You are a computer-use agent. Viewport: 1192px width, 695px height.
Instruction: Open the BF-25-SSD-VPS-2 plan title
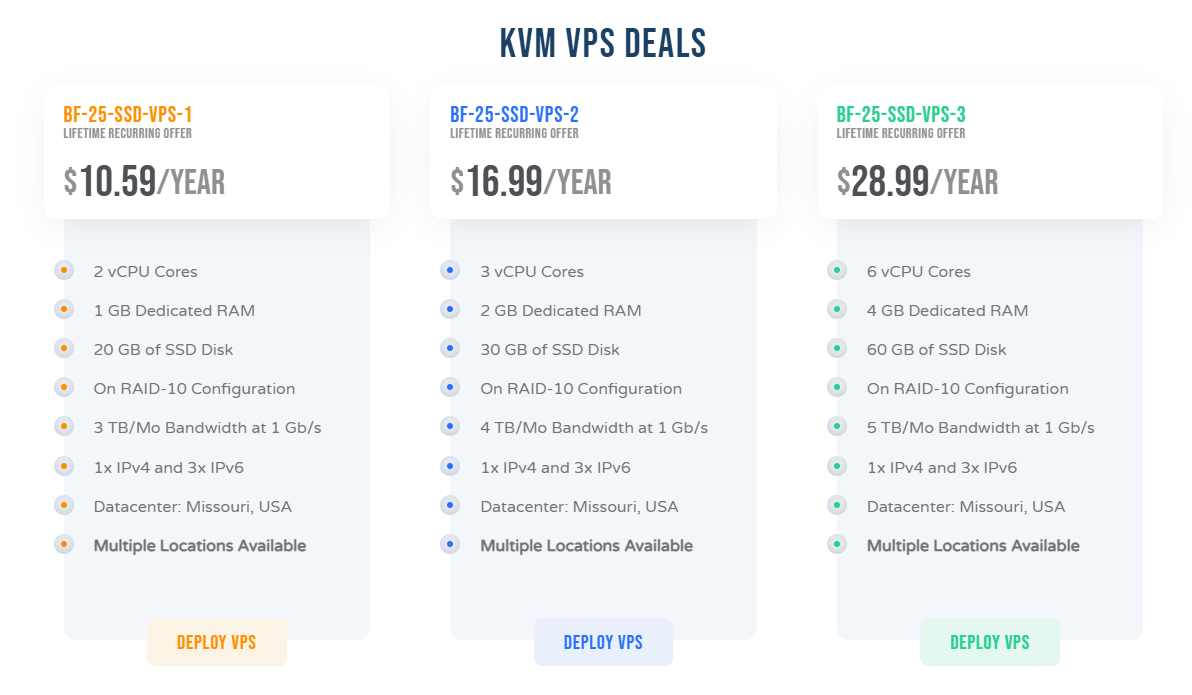pos(514,113)
